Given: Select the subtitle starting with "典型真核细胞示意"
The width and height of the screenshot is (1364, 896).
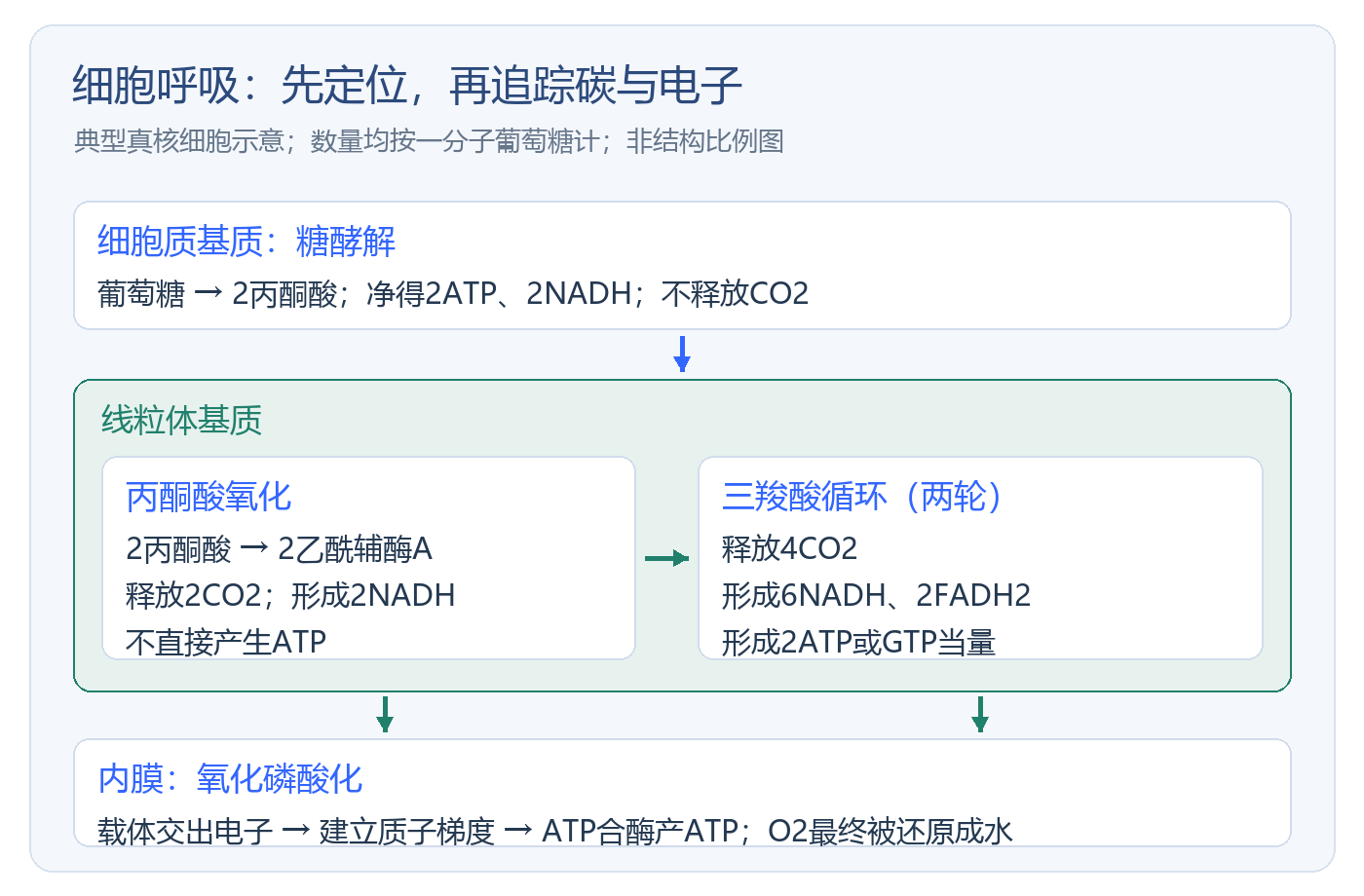Looking at the screenshot, I should coord(429,142).
